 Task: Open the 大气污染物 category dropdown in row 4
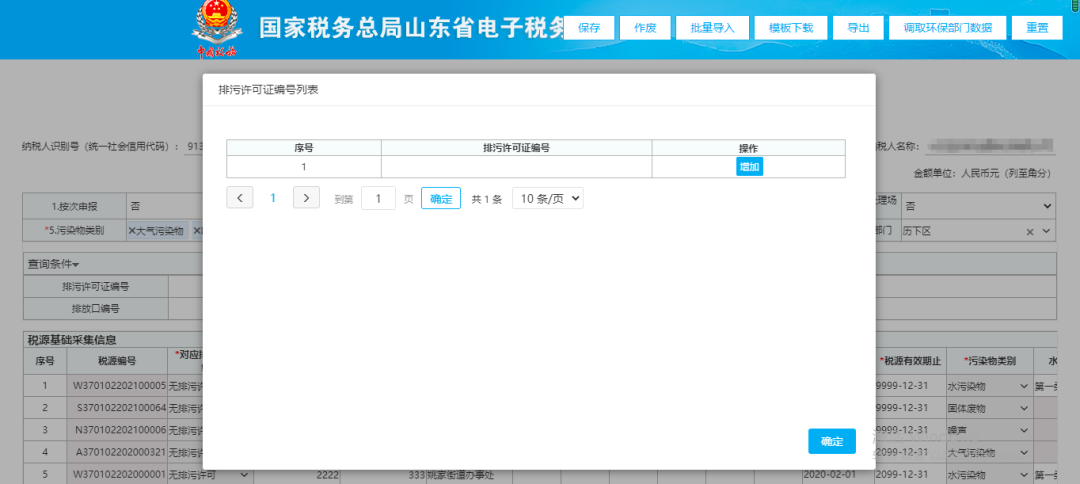(x=988, y=453)
